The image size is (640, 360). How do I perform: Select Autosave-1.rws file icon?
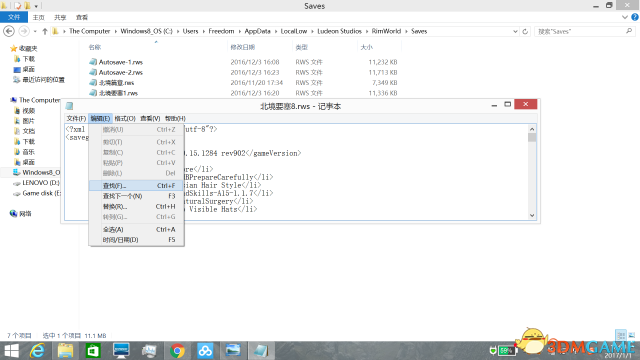[93, 62]
